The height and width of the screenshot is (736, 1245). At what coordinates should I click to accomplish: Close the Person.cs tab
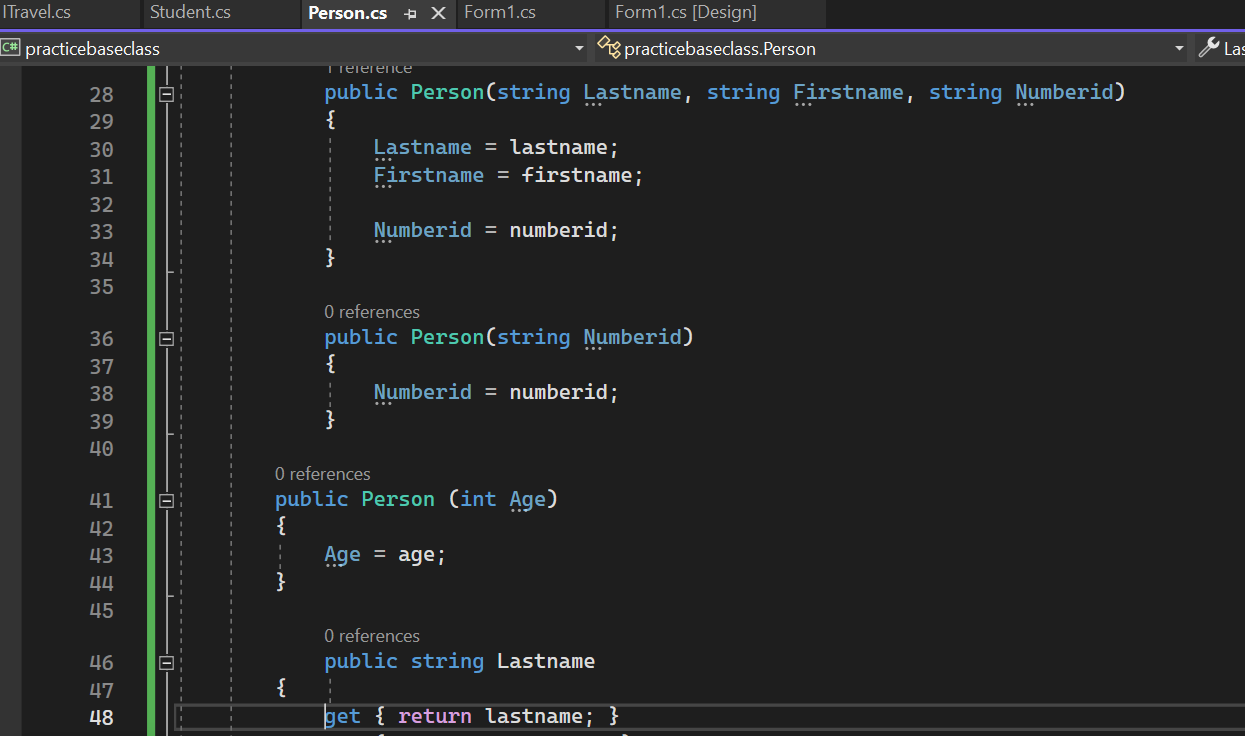[438, 14]
